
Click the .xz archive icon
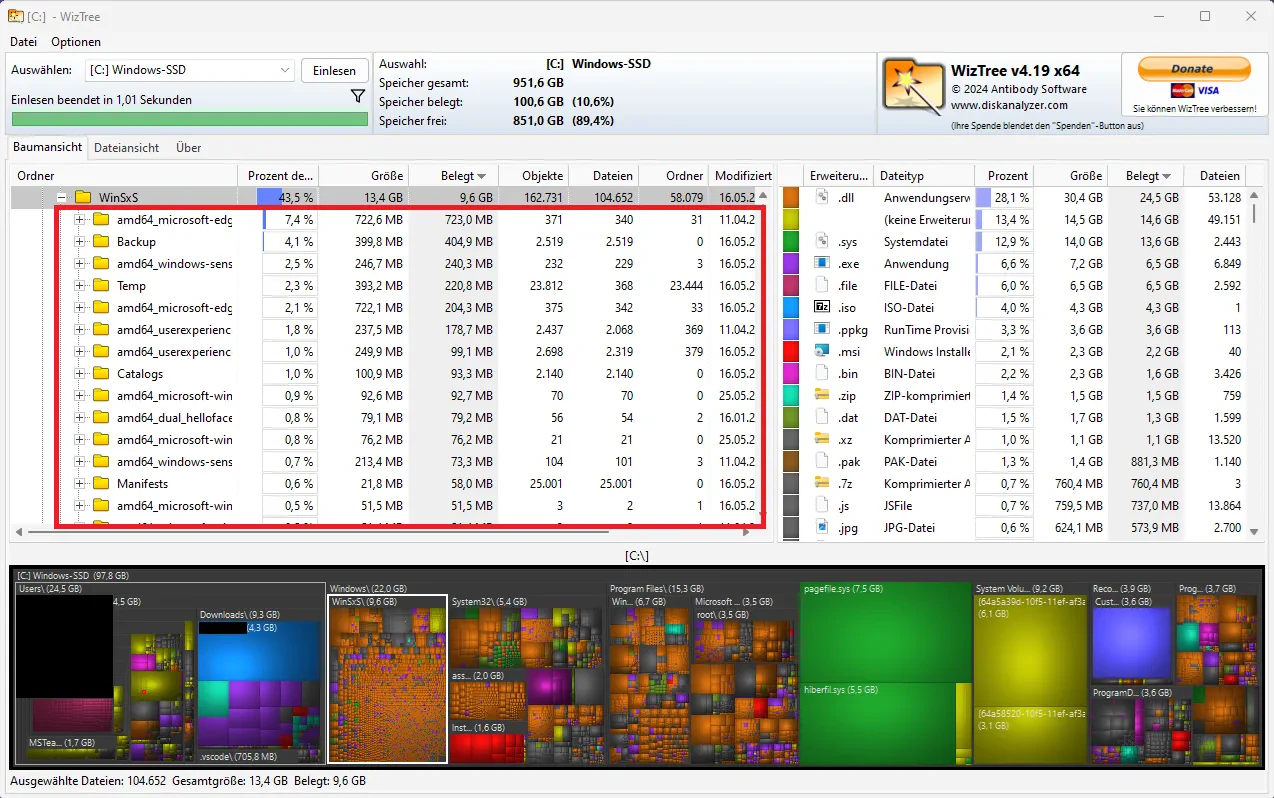click(x=823, y=439)
